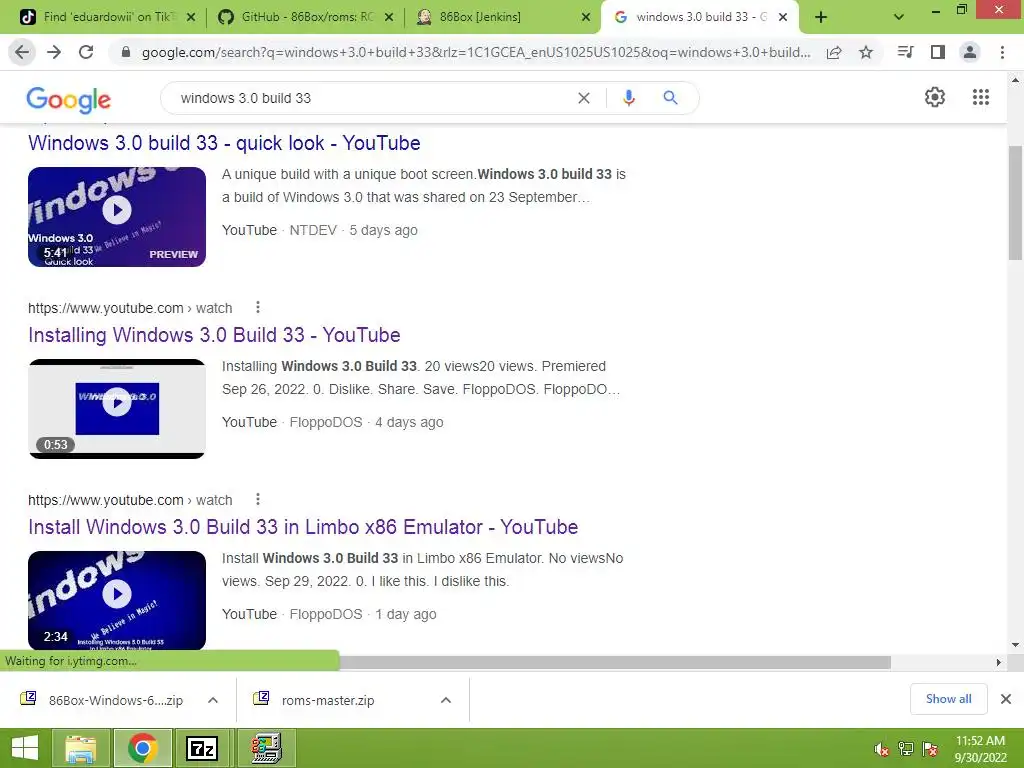Screen dimensions: 1024x768
Task: Click inside the Google search box
Action: pos(372,98)
